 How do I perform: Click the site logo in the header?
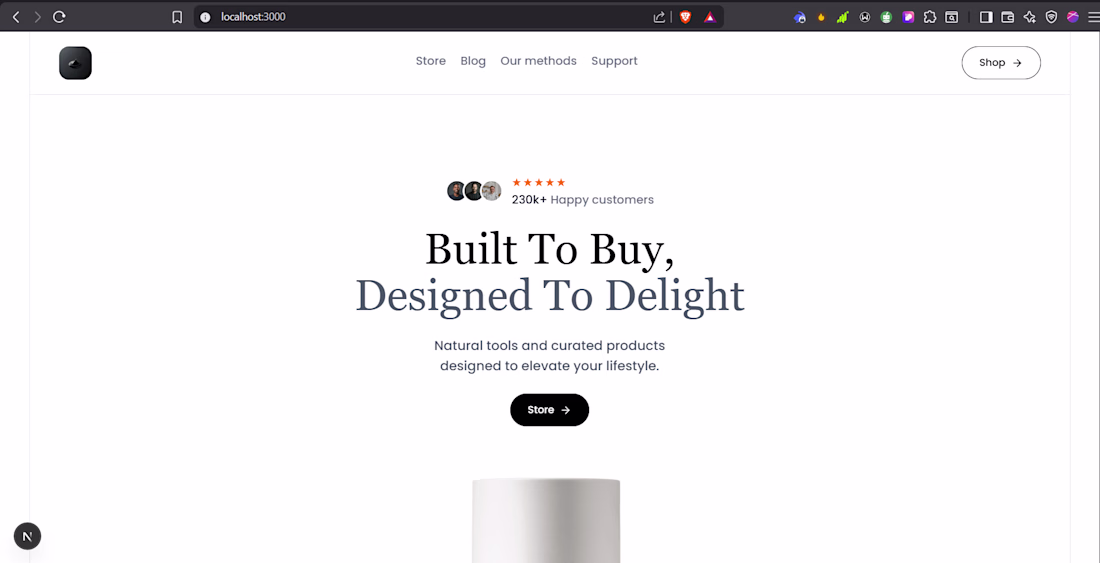(75, 63)
